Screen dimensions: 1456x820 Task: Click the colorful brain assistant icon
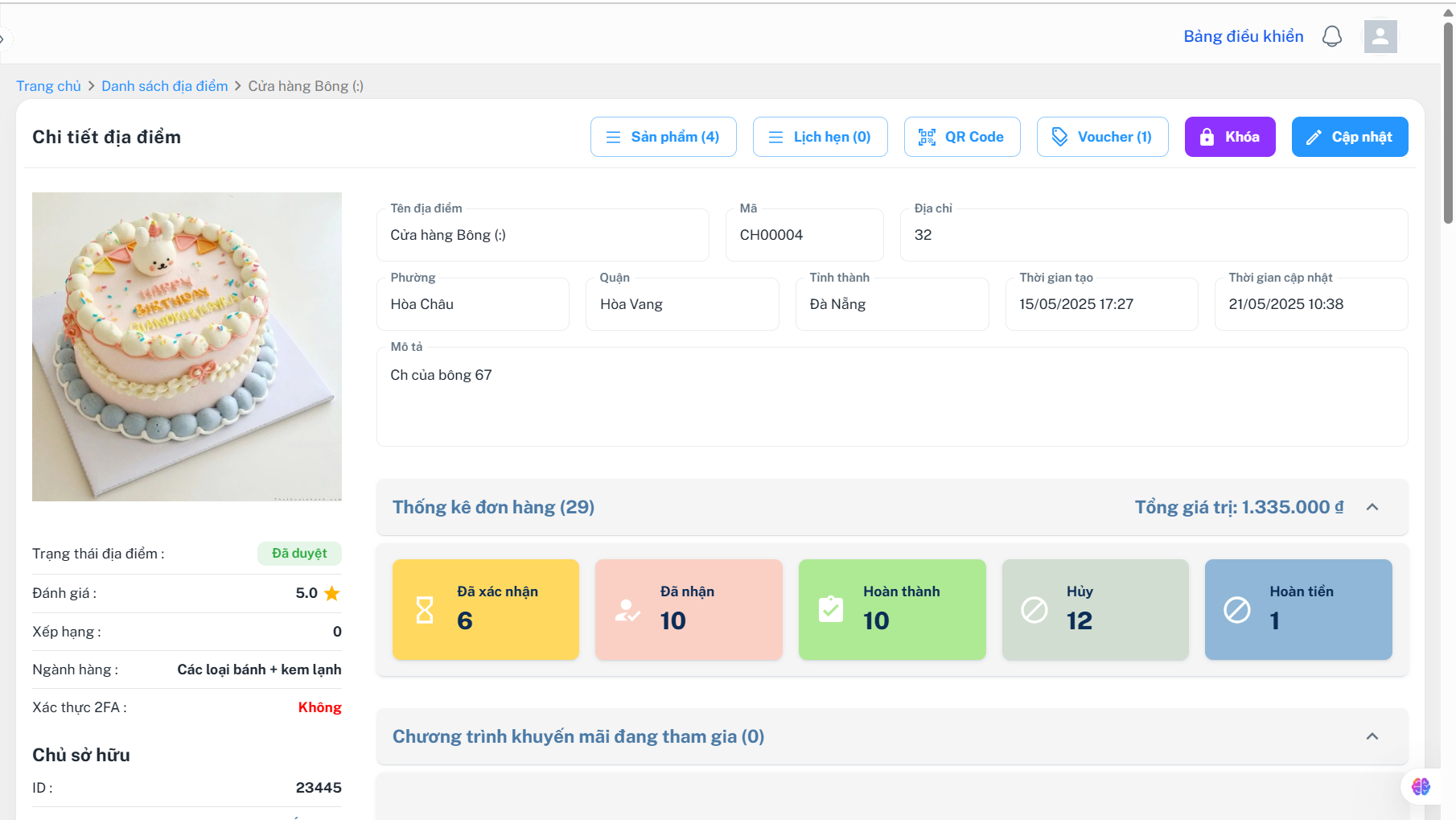click(x=1421, y=786)
